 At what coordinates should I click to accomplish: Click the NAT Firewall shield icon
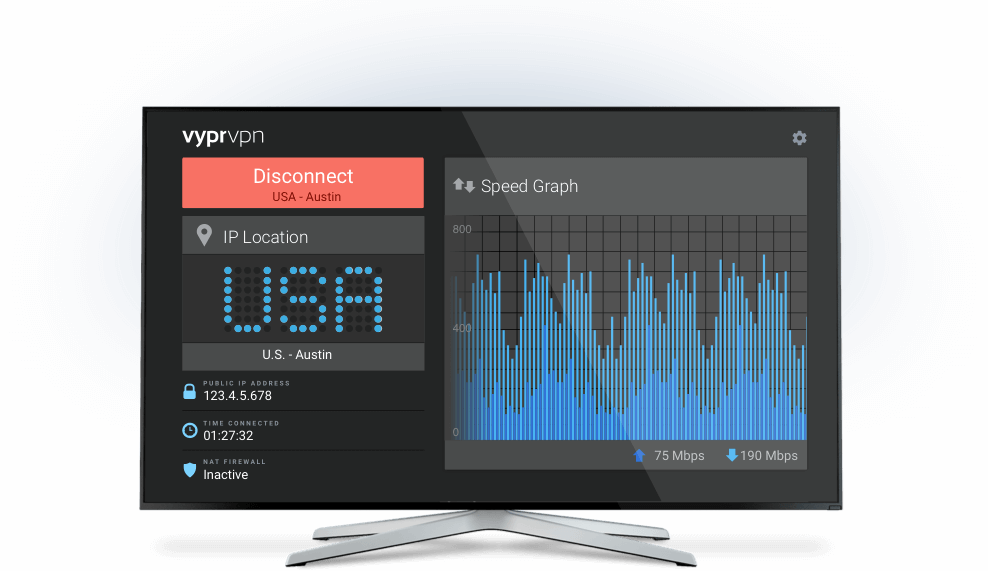coord(190,470)
